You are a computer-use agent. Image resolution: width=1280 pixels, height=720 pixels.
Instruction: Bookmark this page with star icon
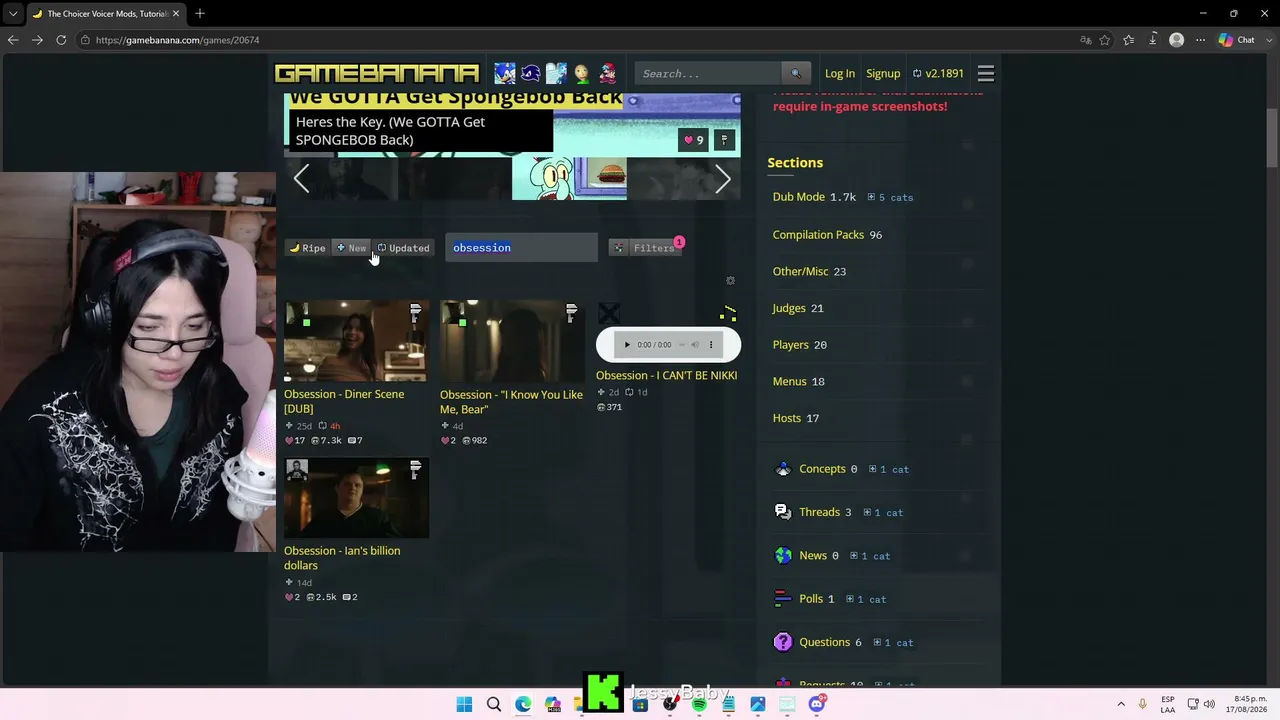[1105, 40]
